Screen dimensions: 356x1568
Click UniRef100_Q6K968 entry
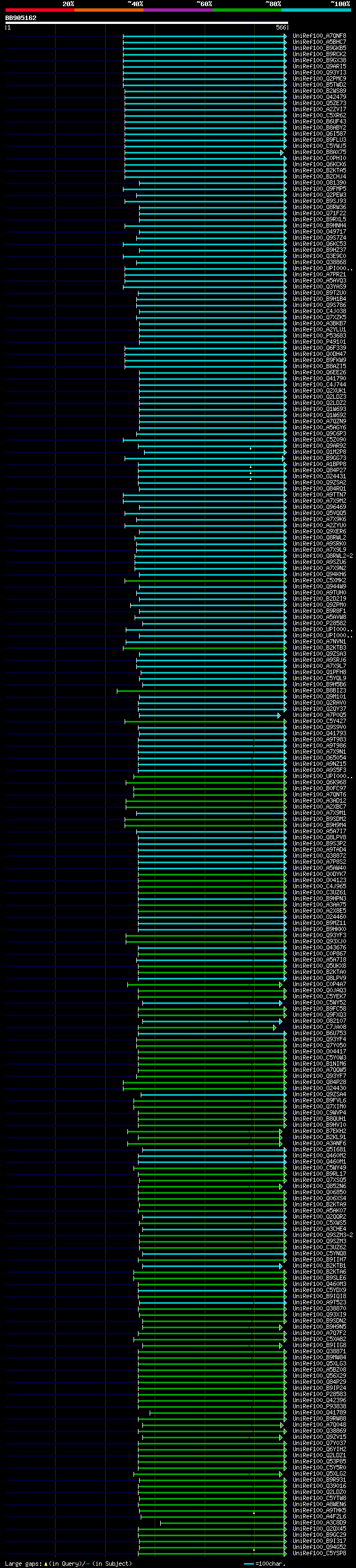(319, 782)
